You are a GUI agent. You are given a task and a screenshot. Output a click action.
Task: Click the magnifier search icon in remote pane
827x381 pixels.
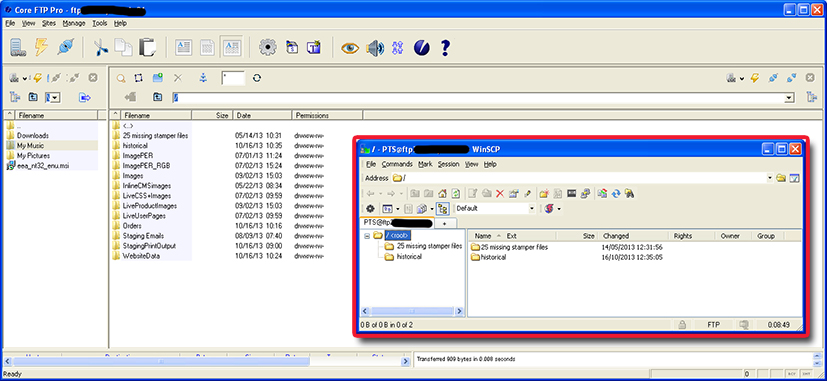pos(121,78)
